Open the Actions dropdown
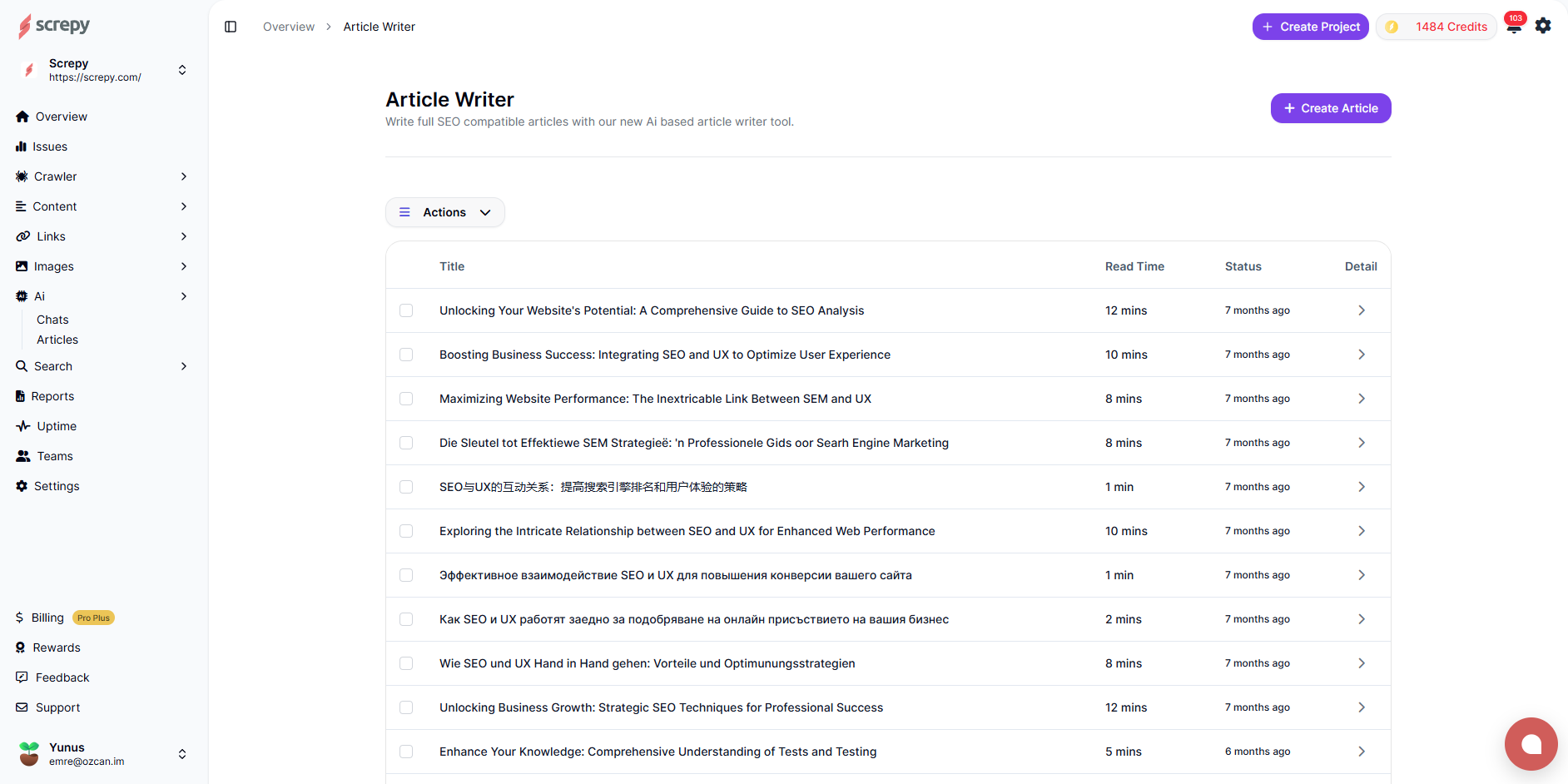This screenshot has width=1568, height=784. coord(444,212)
